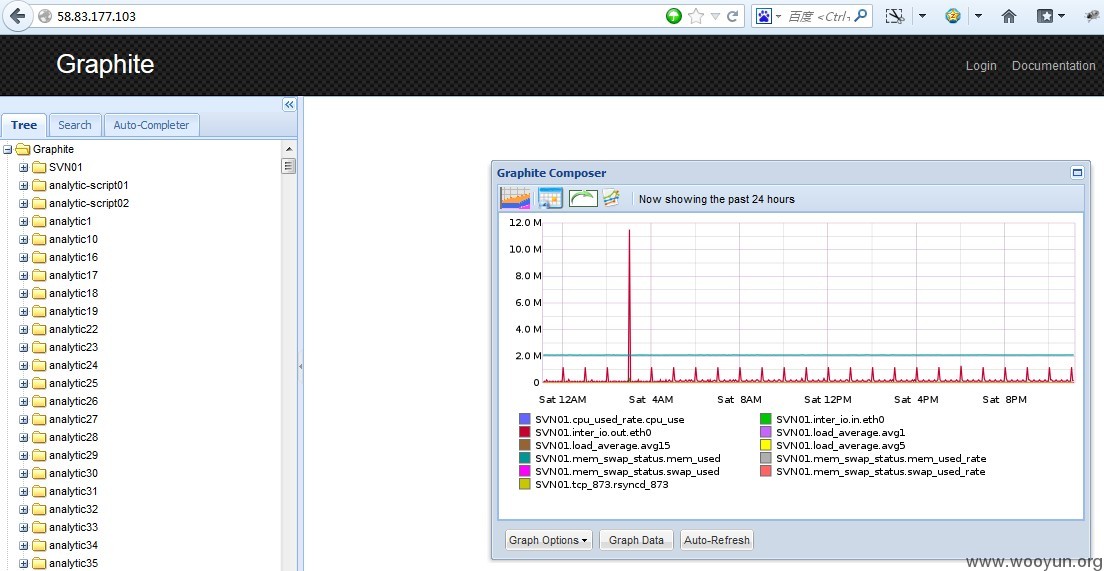Open the calendar date range picker in Composer
This screenshot has width=1104, height=571.
click(x=550, y=198)
